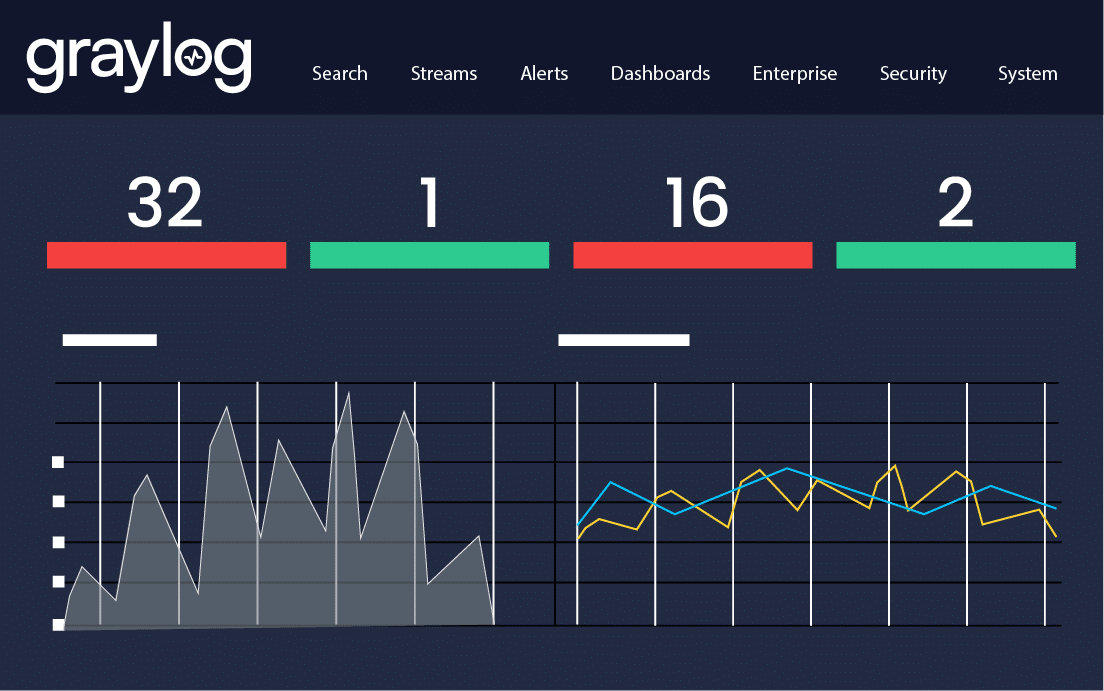The width and height of the screenshot is (1104, 691).
Task: Open the Alerts section
Action: (544, 74)
